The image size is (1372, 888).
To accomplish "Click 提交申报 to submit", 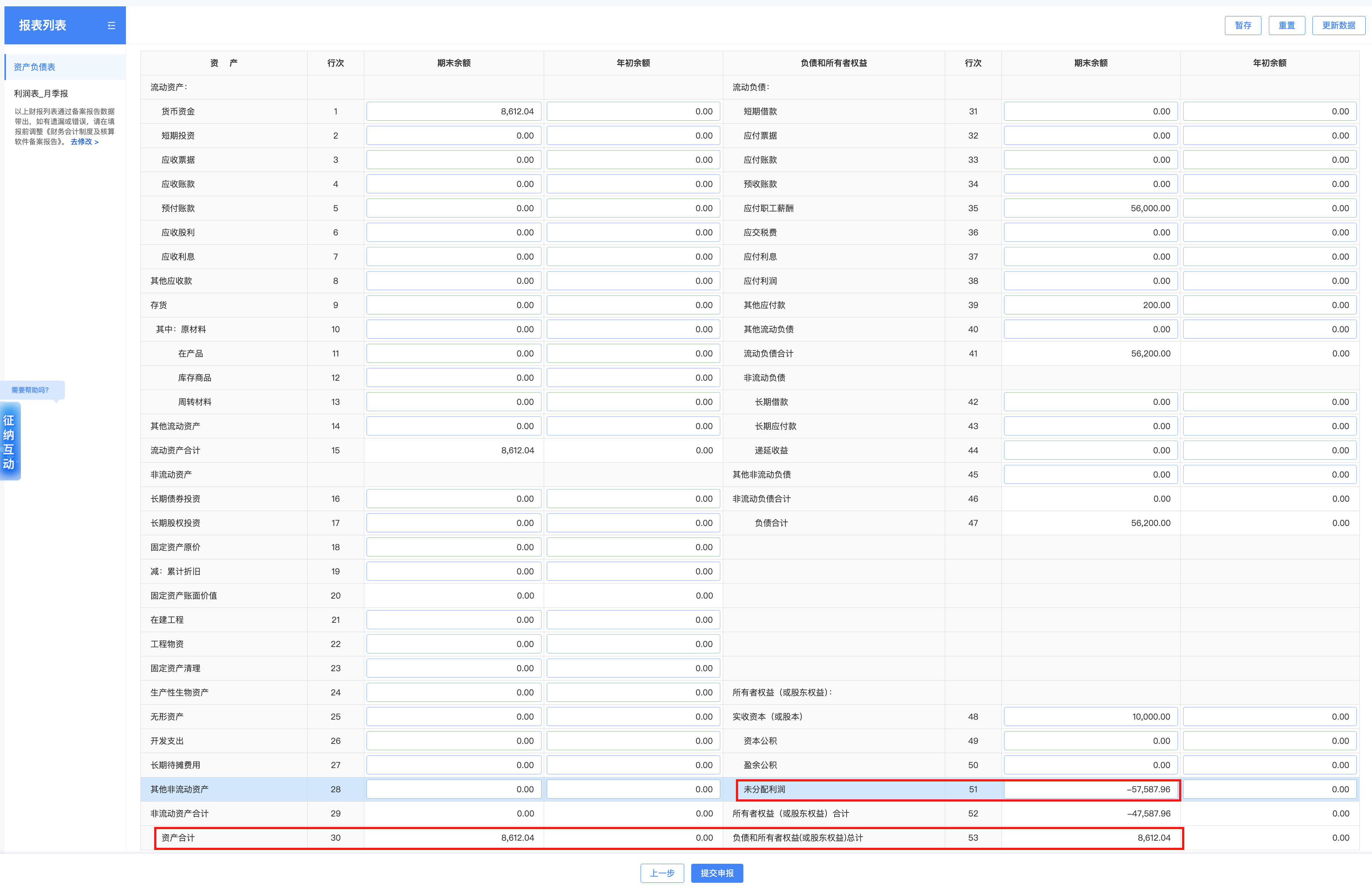I will tap(717, 873).
